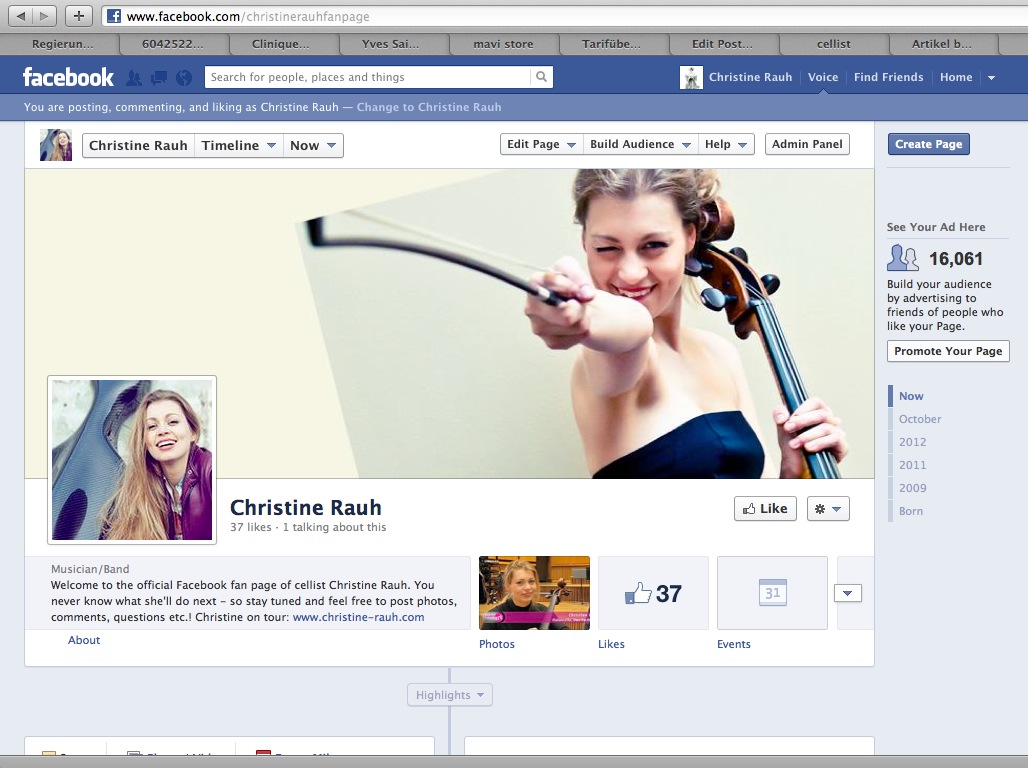Screen dimensions: 1028x768
Task: Expand the Edit Page dropdown
Action: [x=541, y=144]
